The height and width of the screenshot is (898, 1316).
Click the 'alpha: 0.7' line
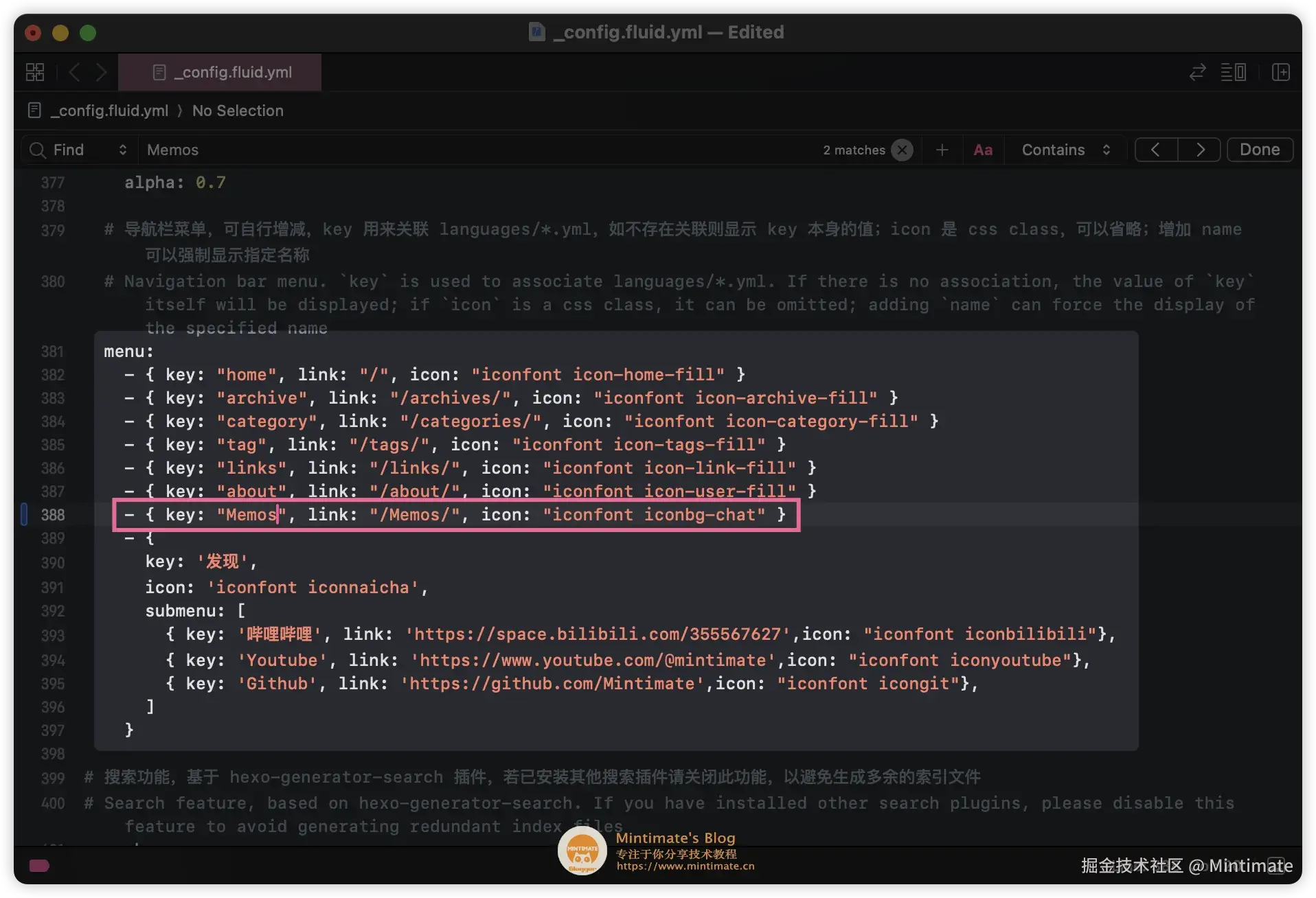coord(175,183)
